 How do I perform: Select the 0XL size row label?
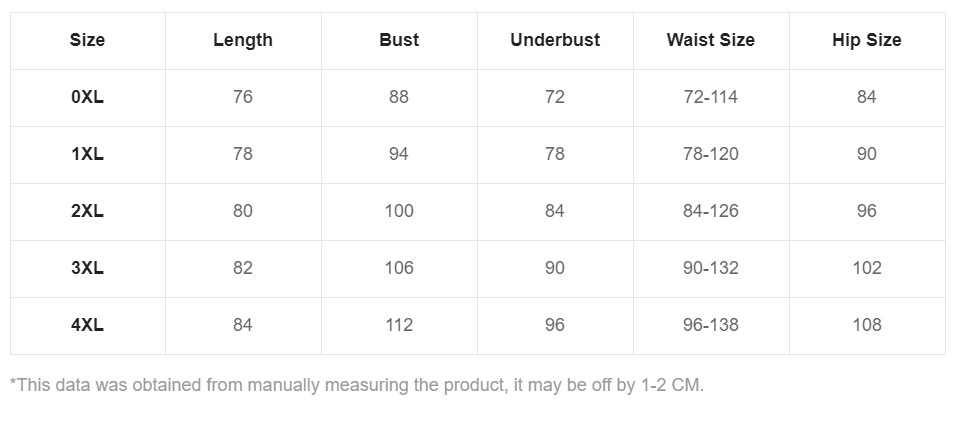pyautogui.click(x=87, y=97)
